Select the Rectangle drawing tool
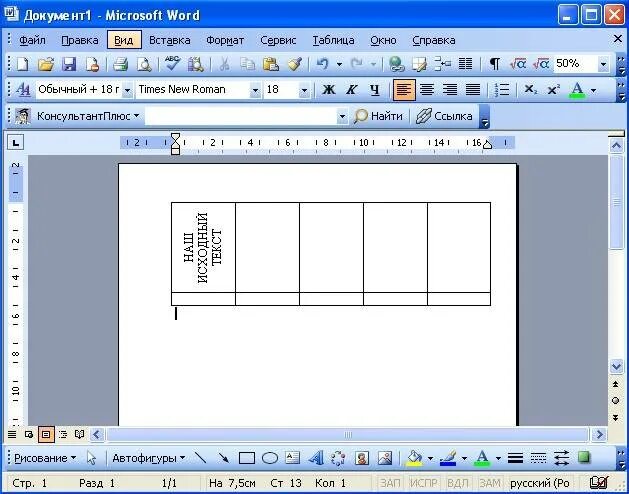The width and height of the screenshot is (629, 494). [247, 458]
